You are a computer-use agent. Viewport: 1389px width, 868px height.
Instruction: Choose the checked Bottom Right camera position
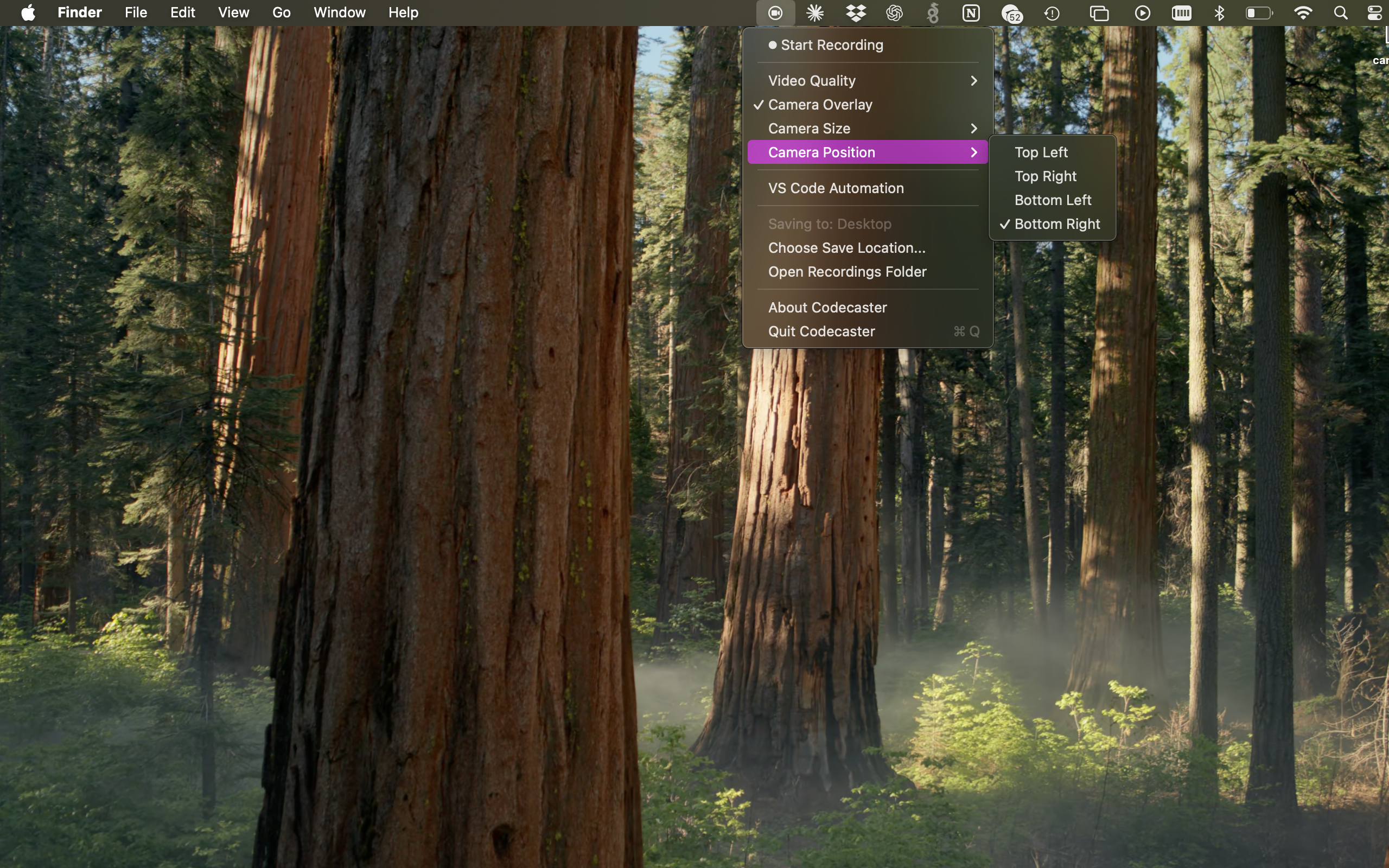coord(1052,224)
